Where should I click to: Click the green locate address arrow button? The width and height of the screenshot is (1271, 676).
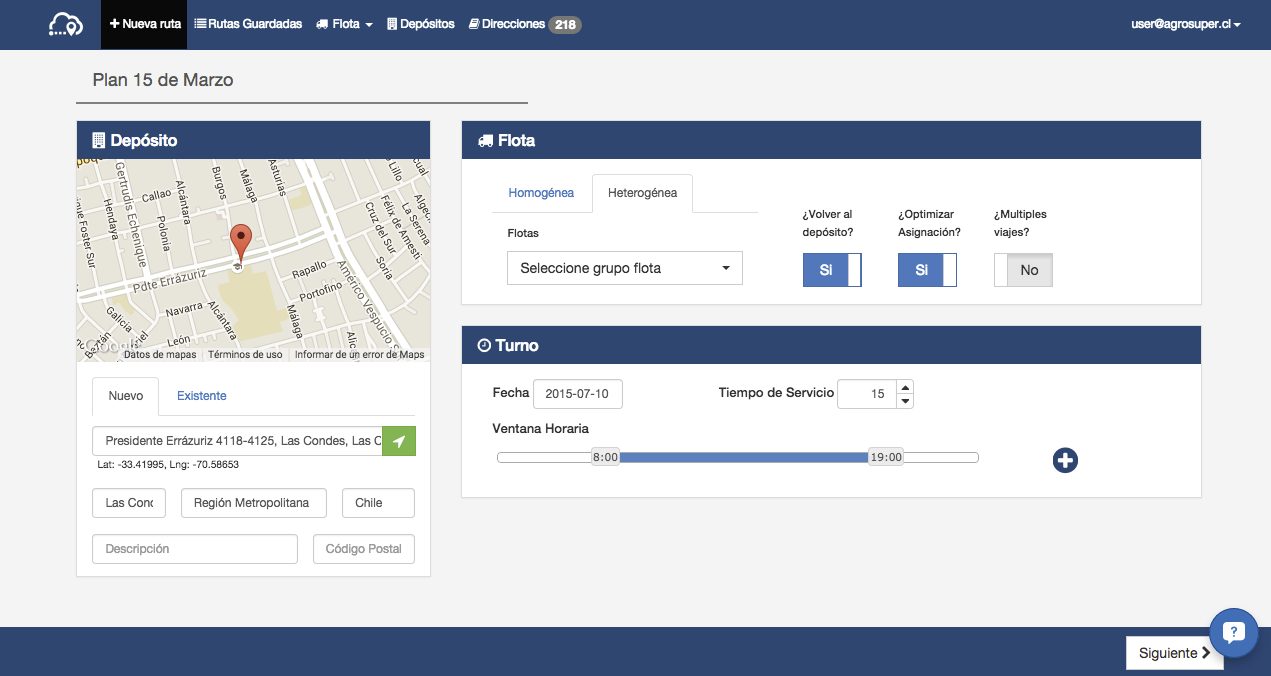pyautogui.click(x=399, y=441)
